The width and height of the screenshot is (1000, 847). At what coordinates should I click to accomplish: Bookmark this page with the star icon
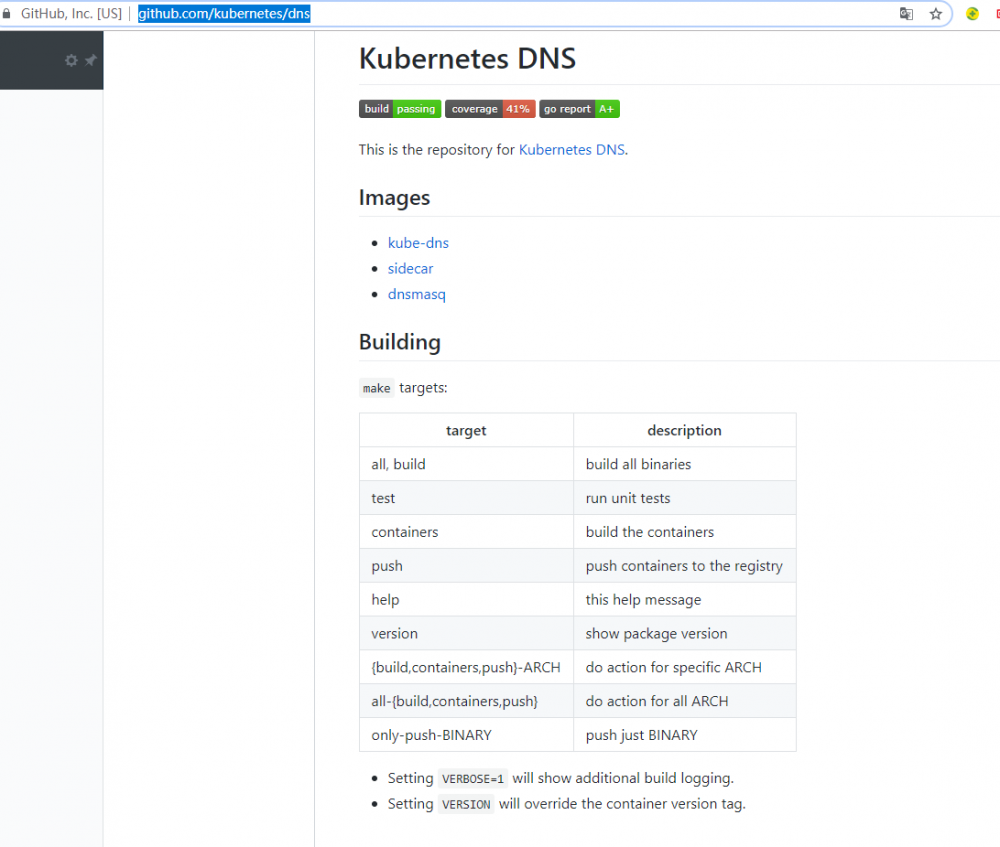[936, 13]
